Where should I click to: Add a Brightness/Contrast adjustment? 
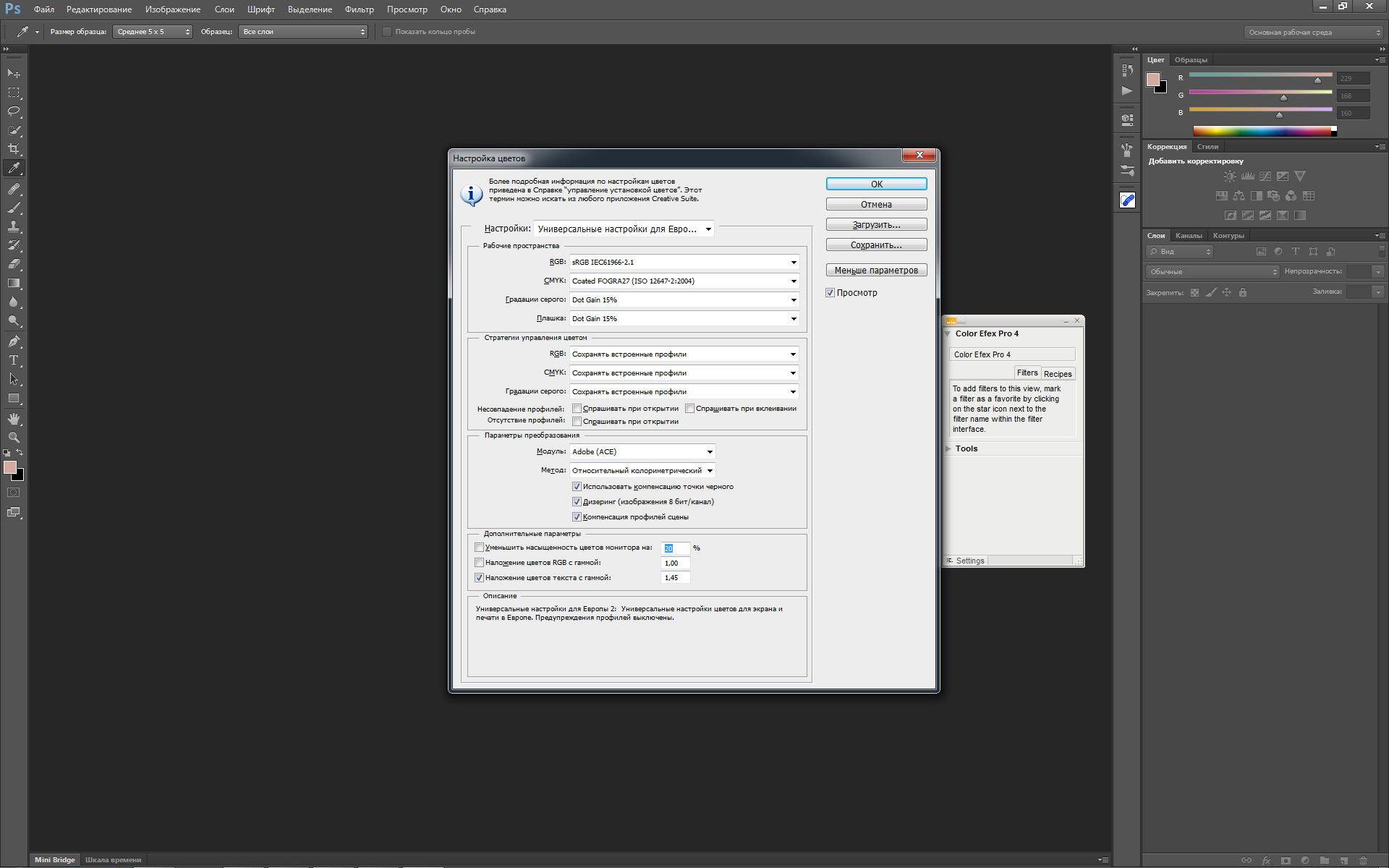click(x=1230, y=176)
